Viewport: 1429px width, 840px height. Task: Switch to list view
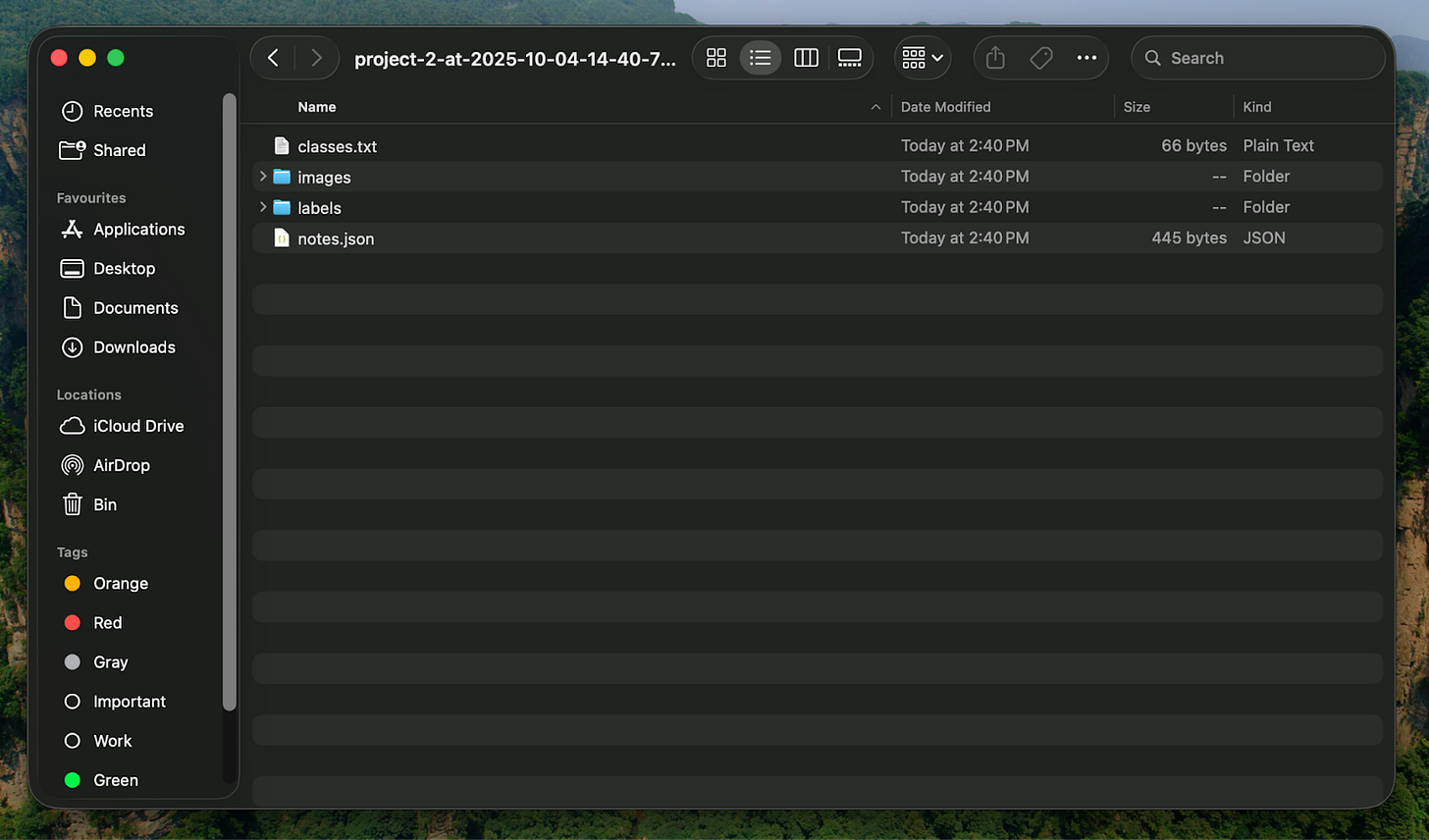761,58
